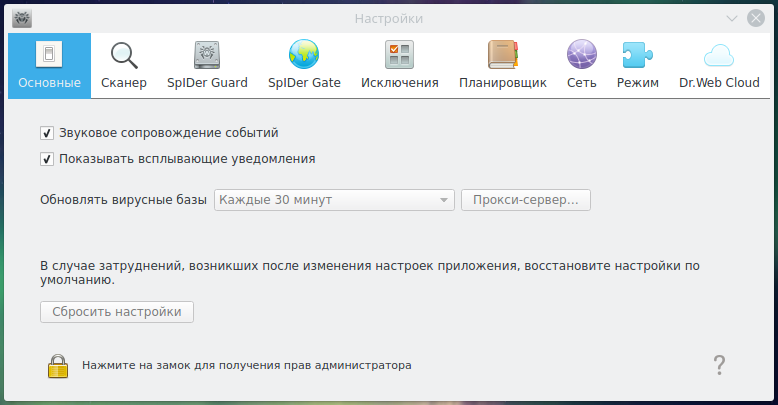Switch to the Основные tab

(x=49, y=66)
